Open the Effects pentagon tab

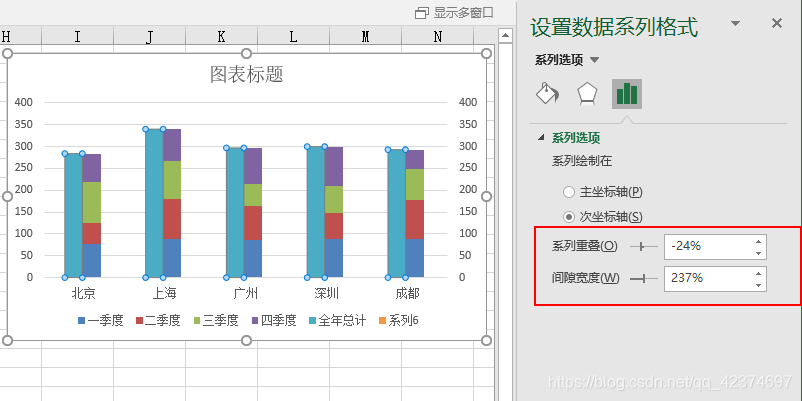click(587, 94)
